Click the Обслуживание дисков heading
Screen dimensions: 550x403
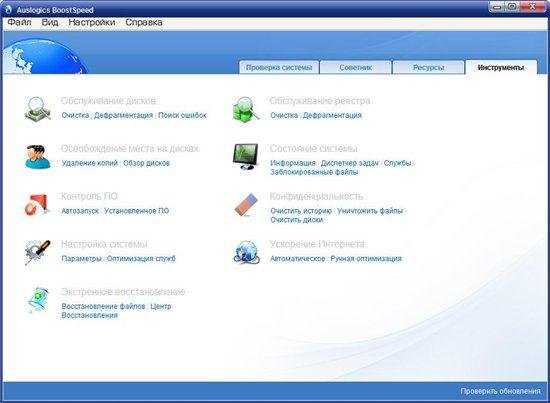(108, 101)
